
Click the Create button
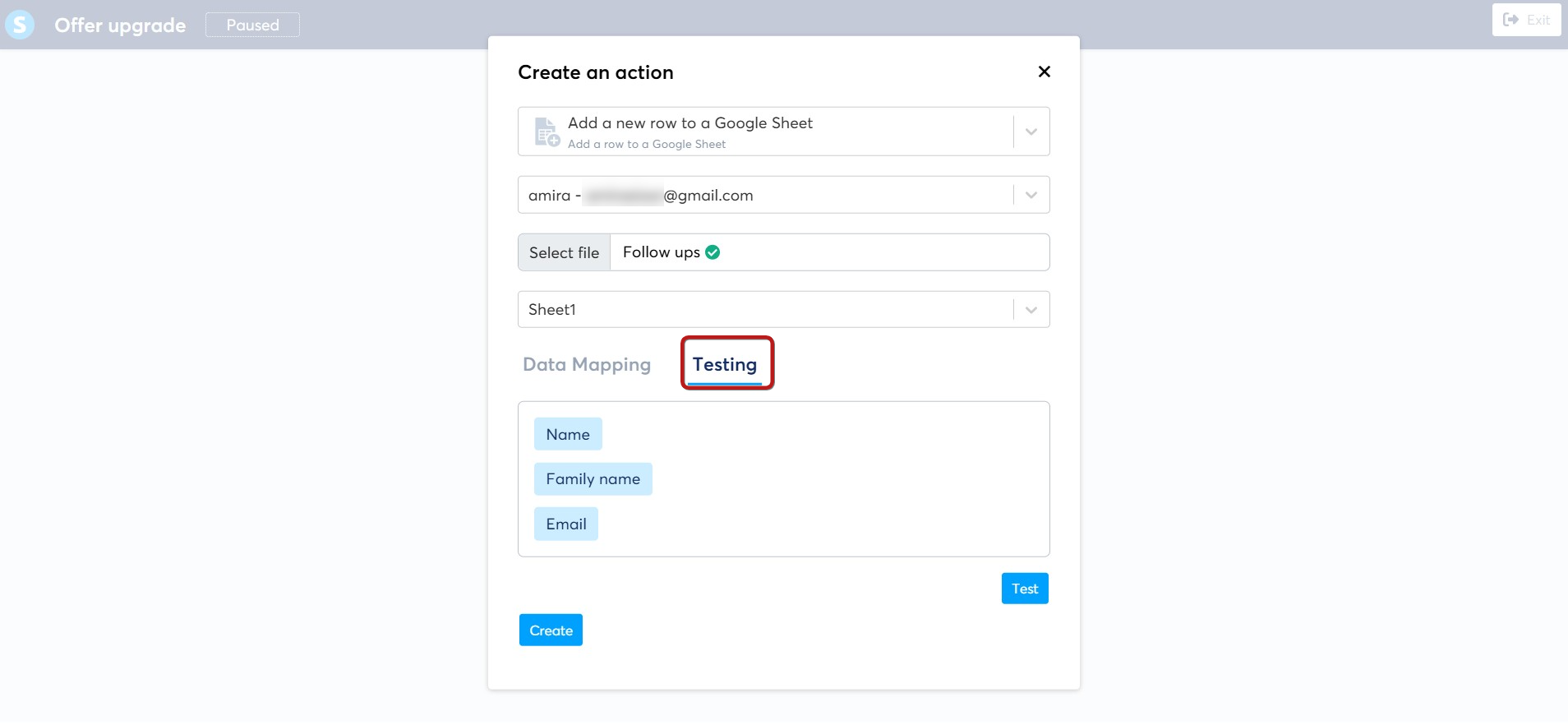[551, 630]
